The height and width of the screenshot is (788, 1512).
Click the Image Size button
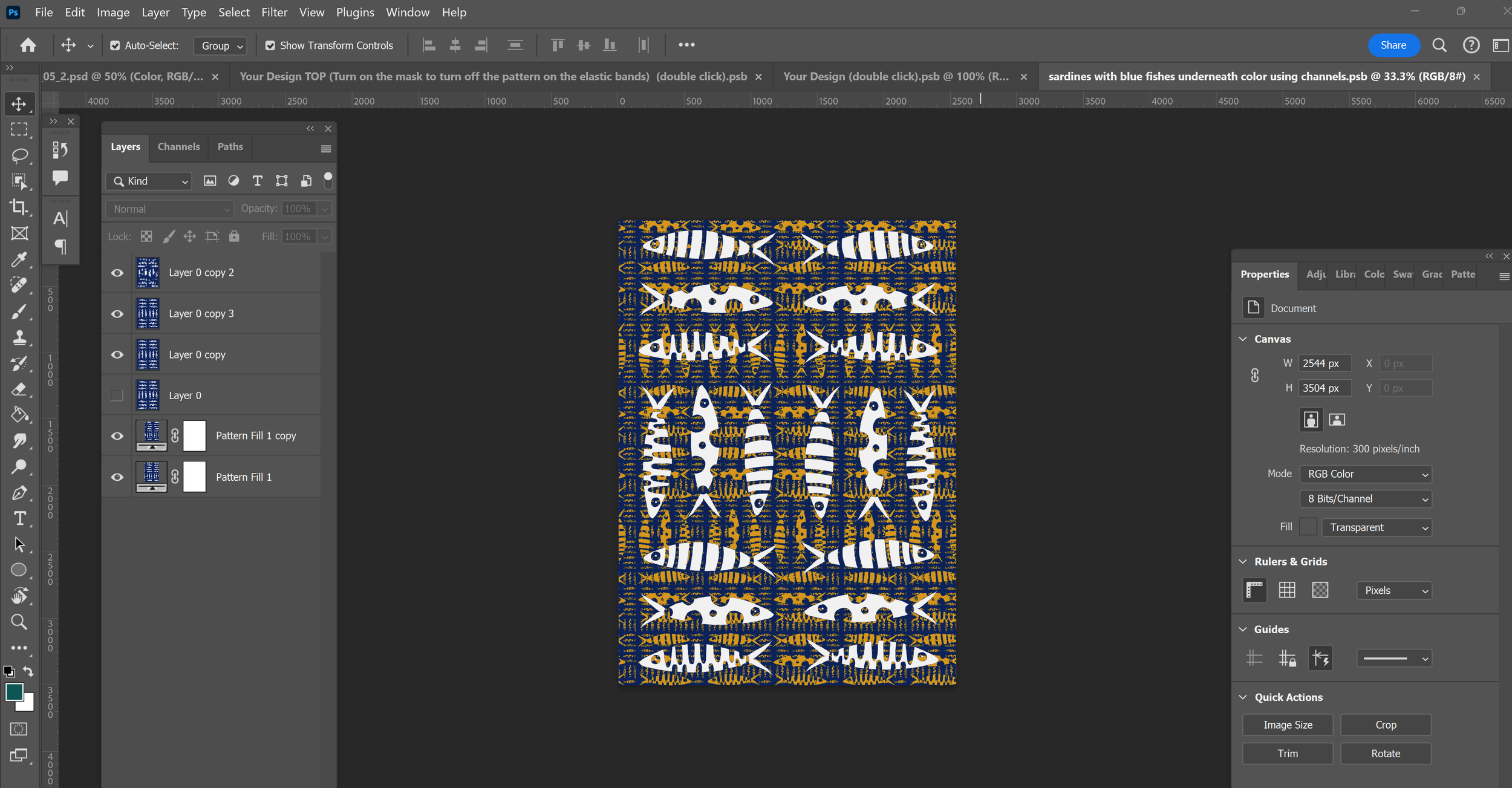[x=1287, y=725]
